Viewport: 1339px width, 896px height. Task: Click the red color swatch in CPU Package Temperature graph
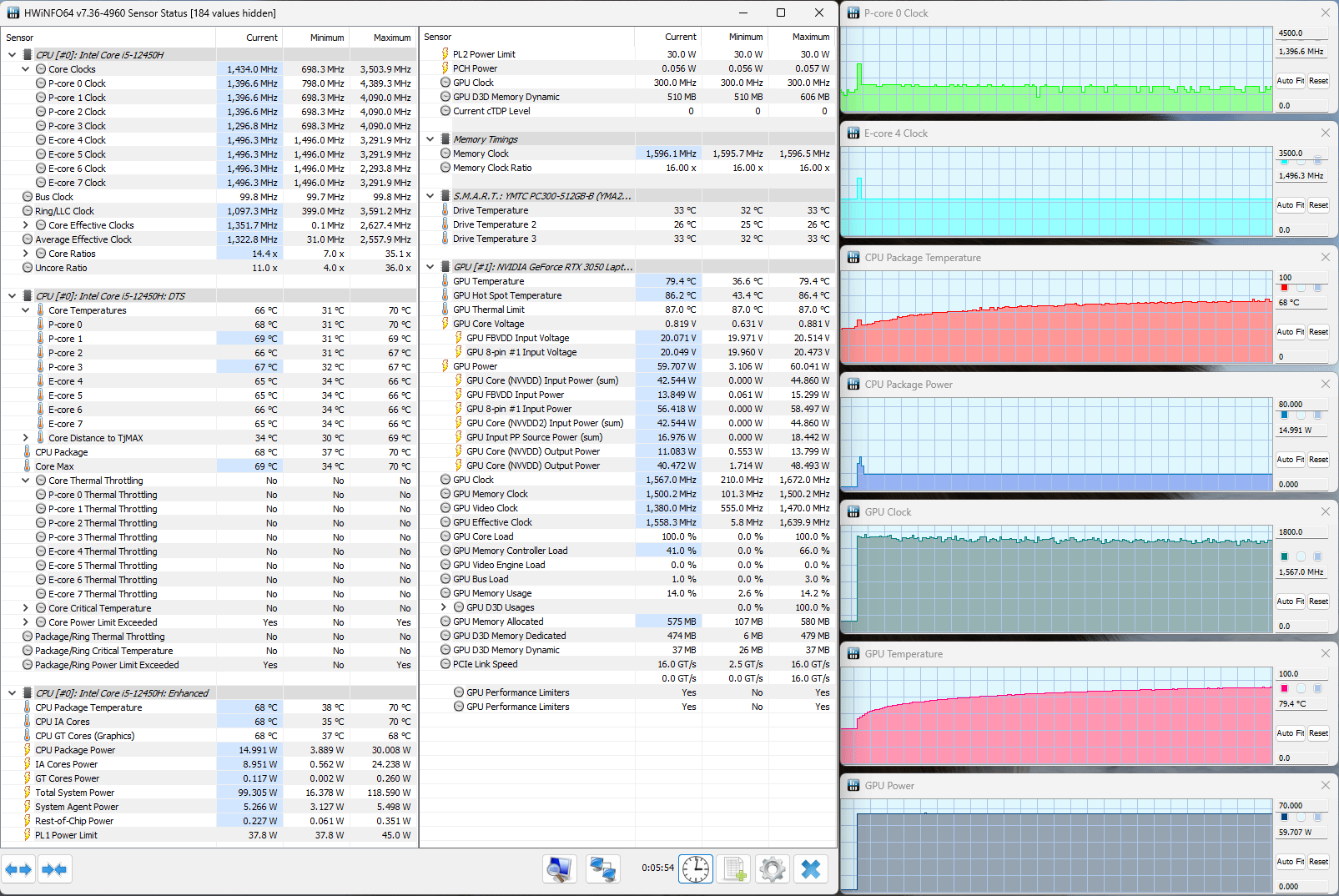(1284, 288)
